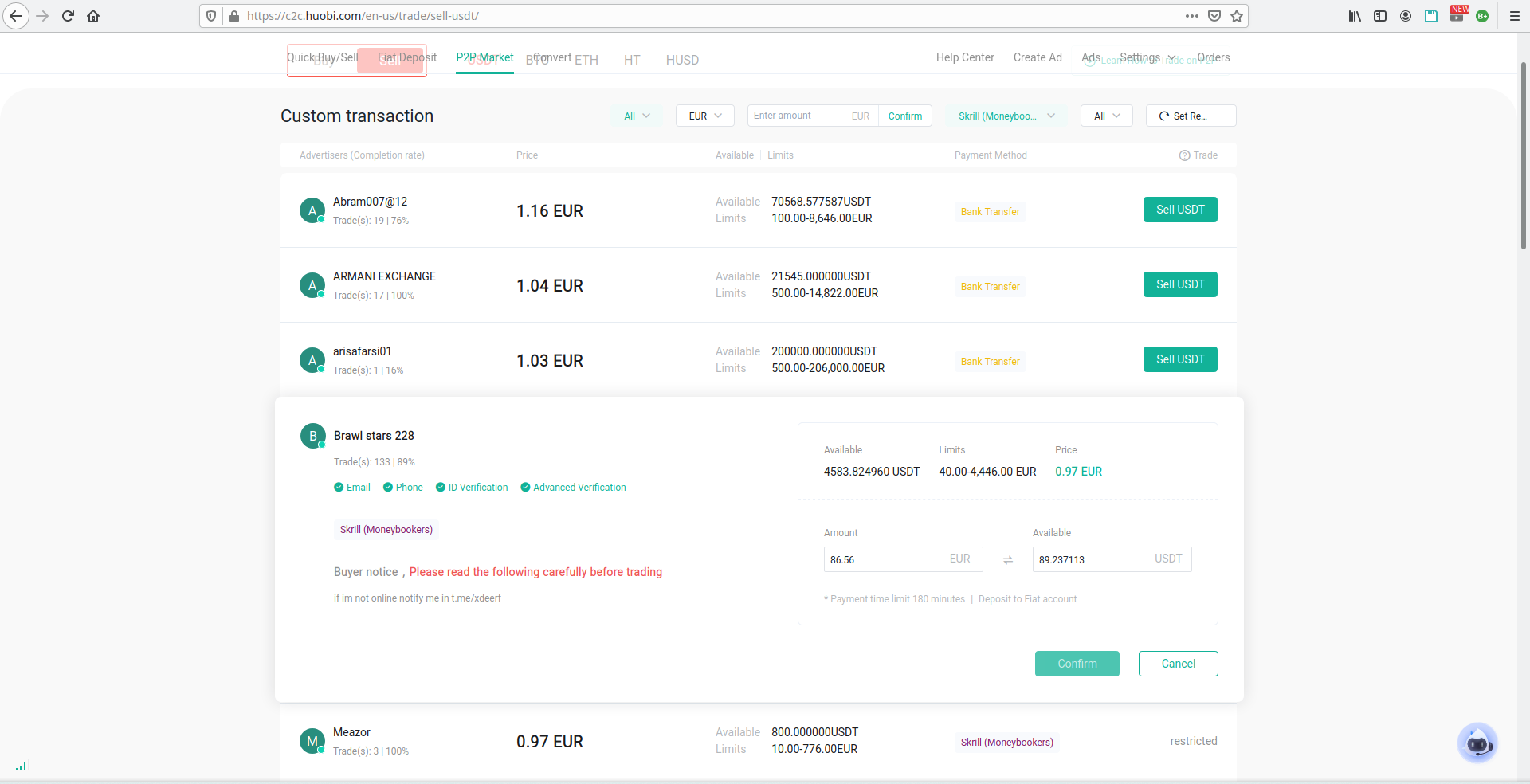View site security lock information

tap(233, 16)
